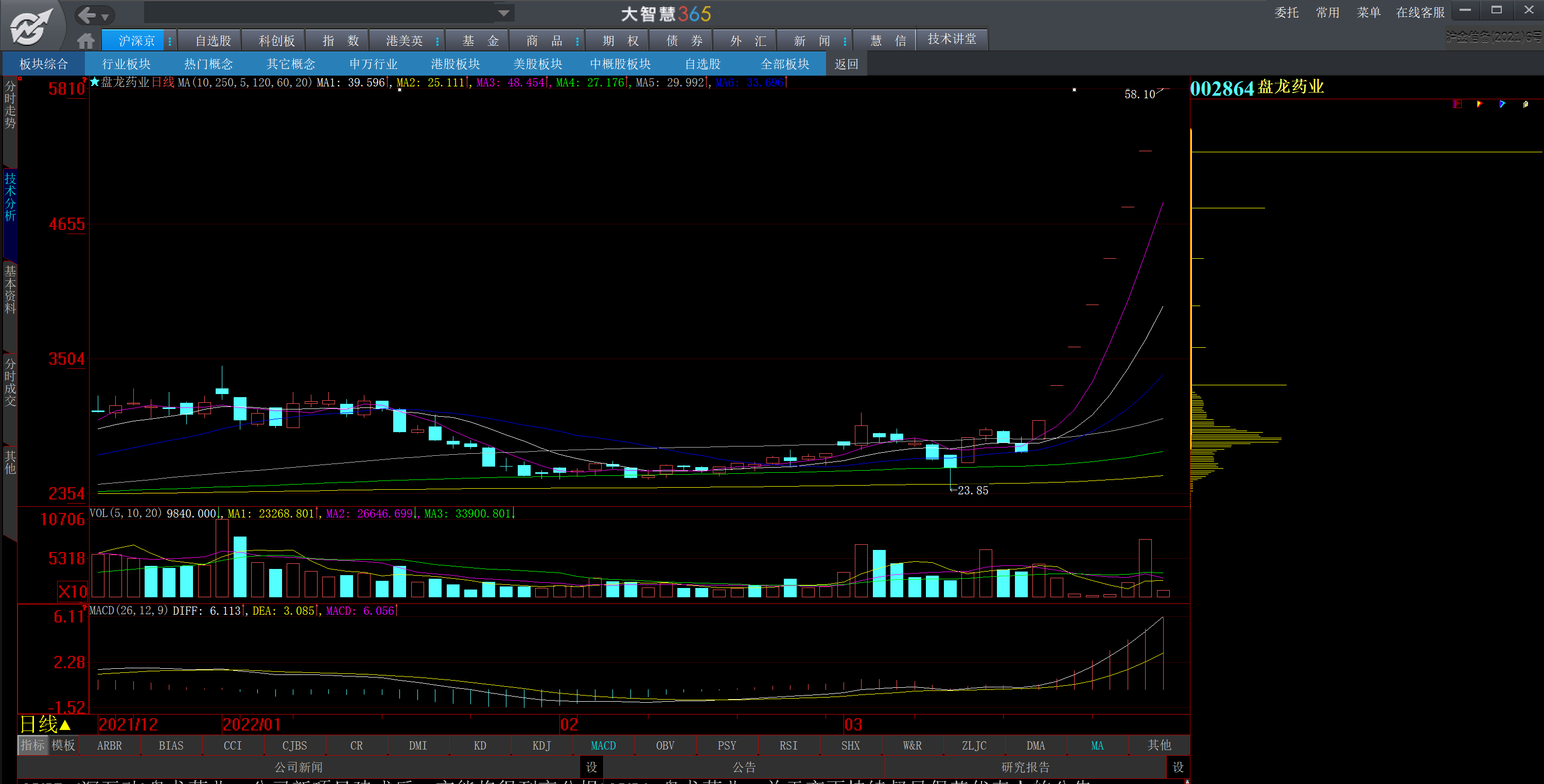This screenshot has height=784, width=1544.
Task: Select 热门概念 sector tab
Action: click(208, 64)
